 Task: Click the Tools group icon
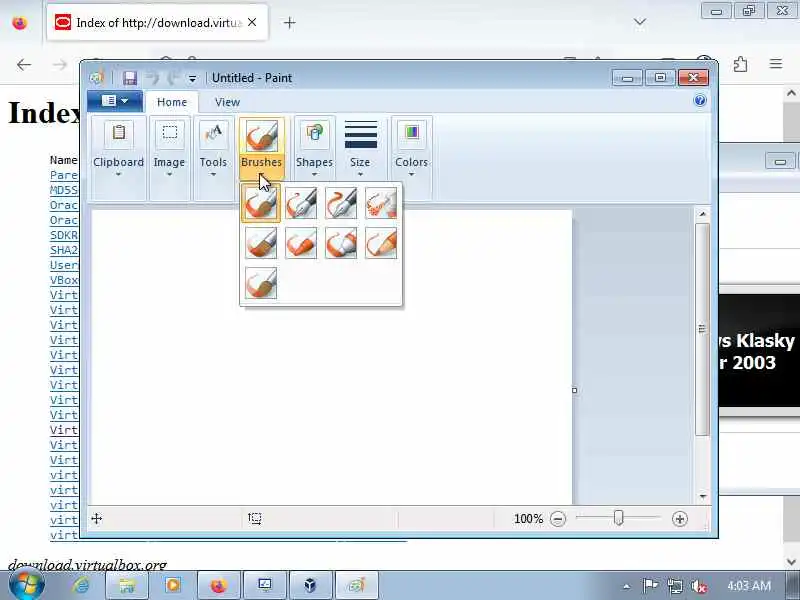pyautogui.click(x=213, y=133)
